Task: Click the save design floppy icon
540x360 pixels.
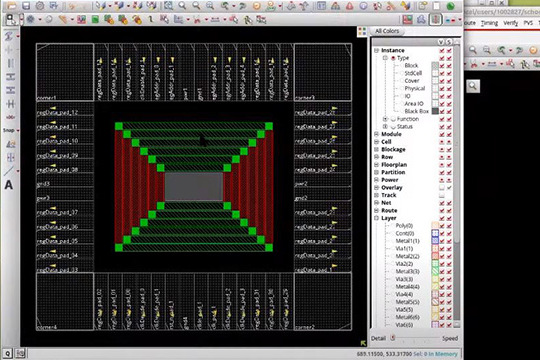Action: point(26,6)
